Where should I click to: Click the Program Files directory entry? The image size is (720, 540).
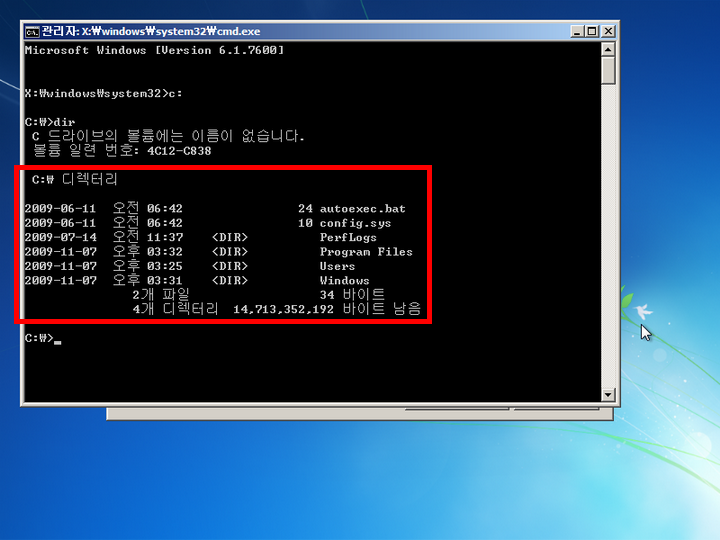tap(366, 252)
